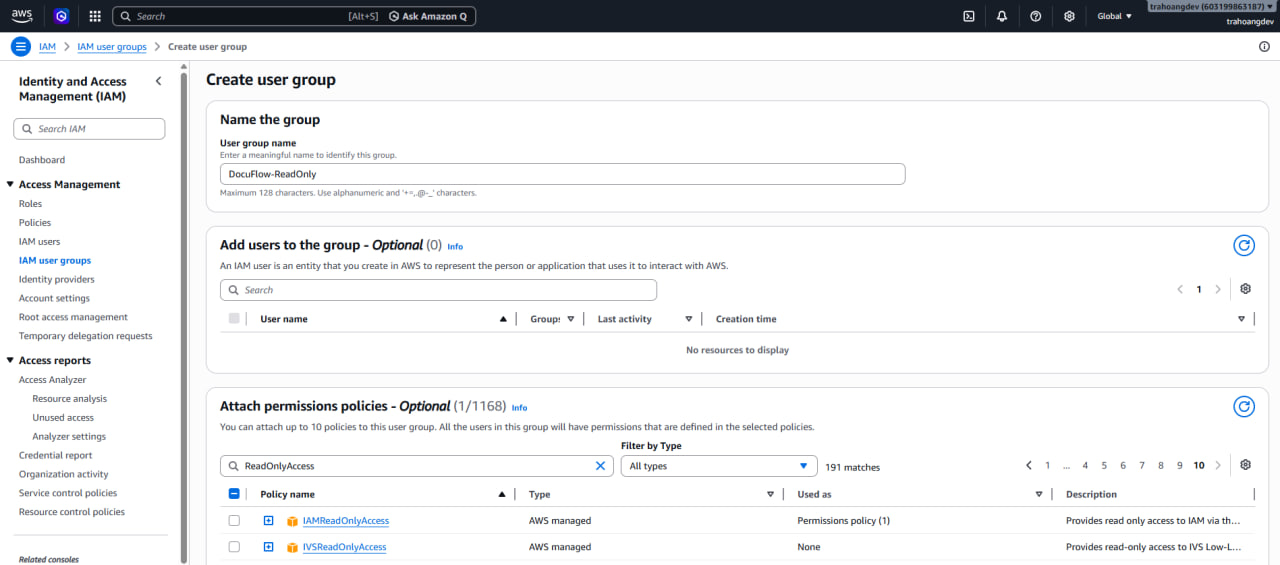The height and width of the screenshot is (565, 1280).
Task: Open the trahoangdev account menu
Action: click(x=1211, y=7)
